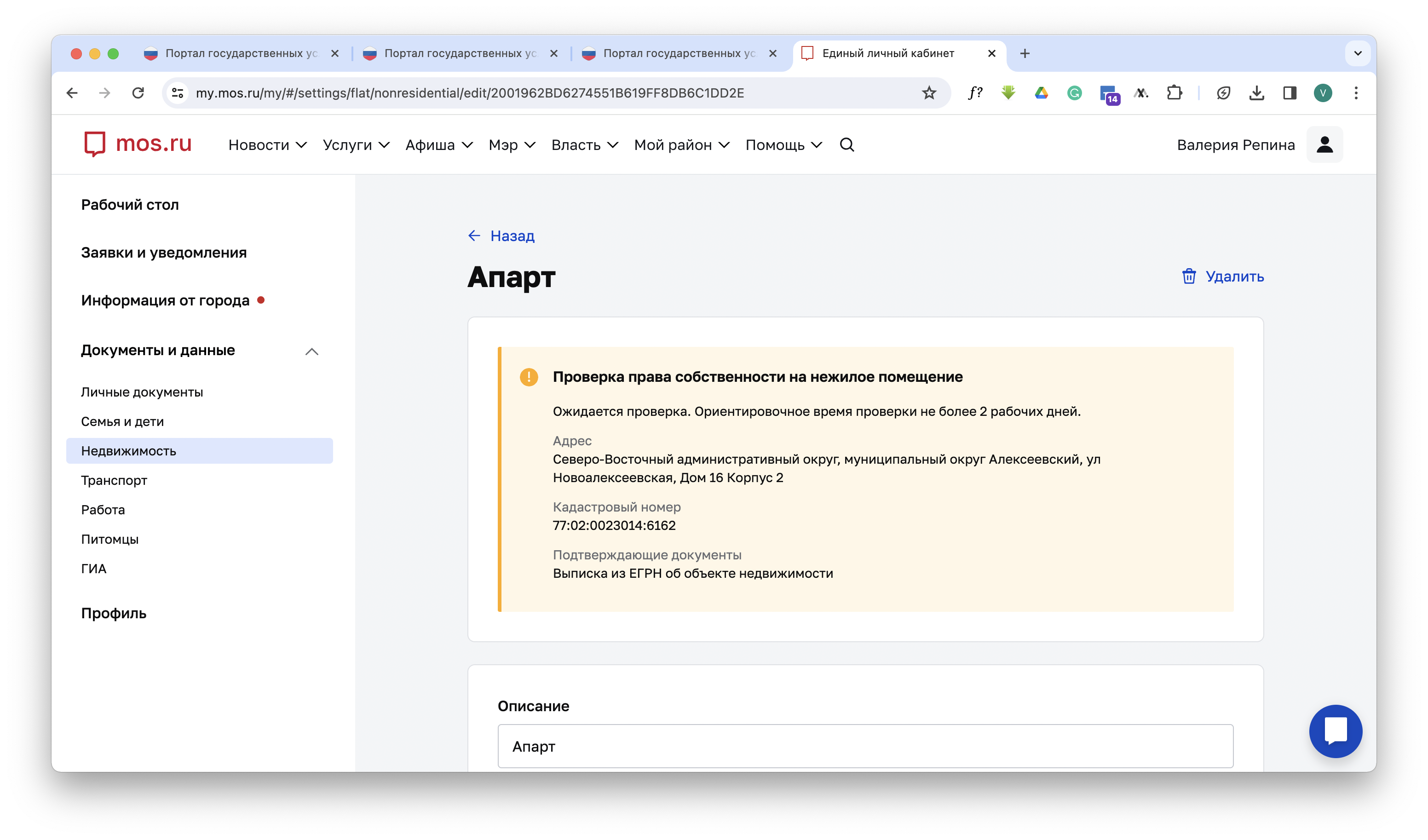Open Власть dropdown menu

click(585, 145)
